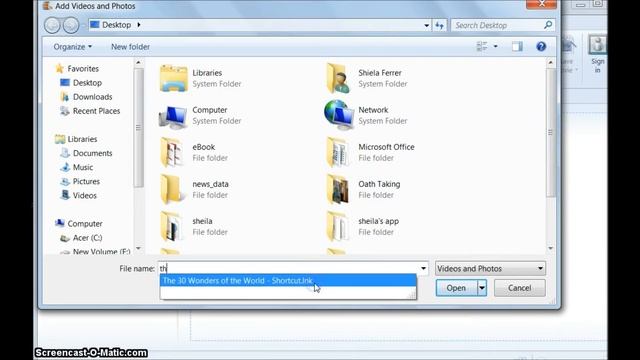Click 'Recent Places' label text
This screenshot has width=640, height=360.
point(96,111)
